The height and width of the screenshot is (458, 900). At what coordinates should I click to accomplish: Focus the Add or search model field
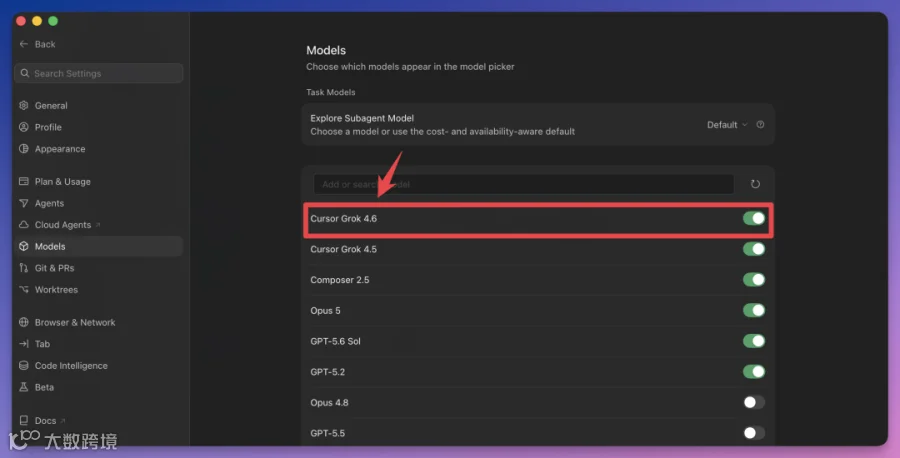point(523,184)
